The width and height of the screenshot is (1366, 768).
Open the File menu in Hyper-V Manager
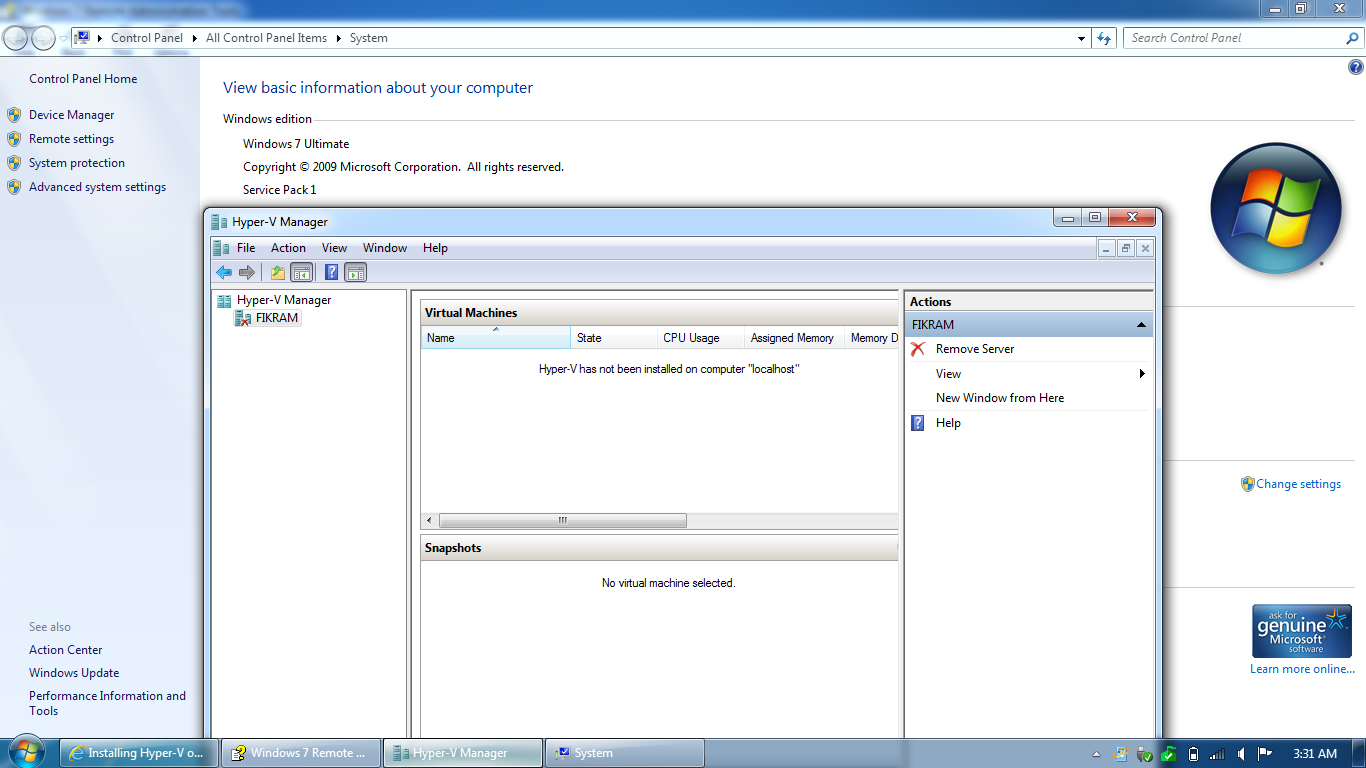pyautogui.click(x=246, y=248)
